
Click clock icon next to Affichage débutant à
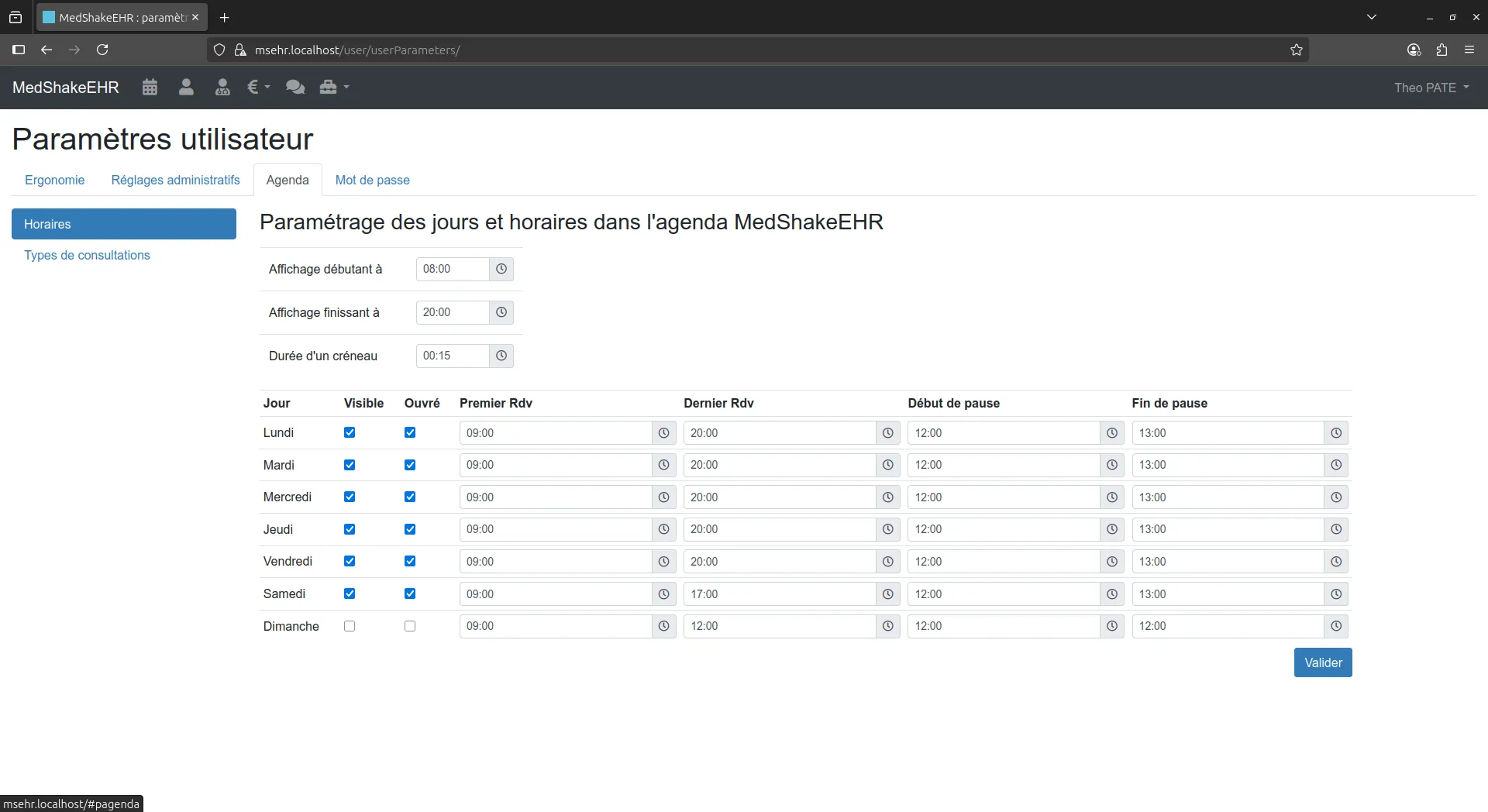[501, 269]
